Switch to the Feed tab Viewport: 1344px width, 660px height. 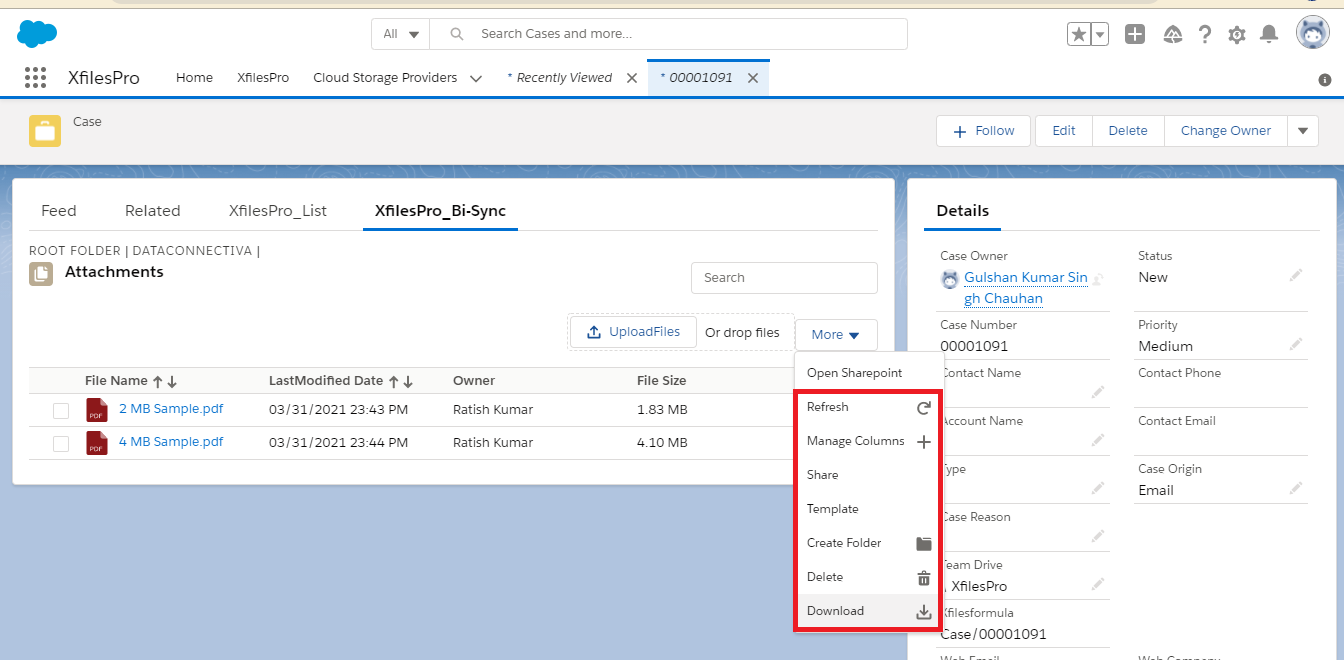point(59,211)
